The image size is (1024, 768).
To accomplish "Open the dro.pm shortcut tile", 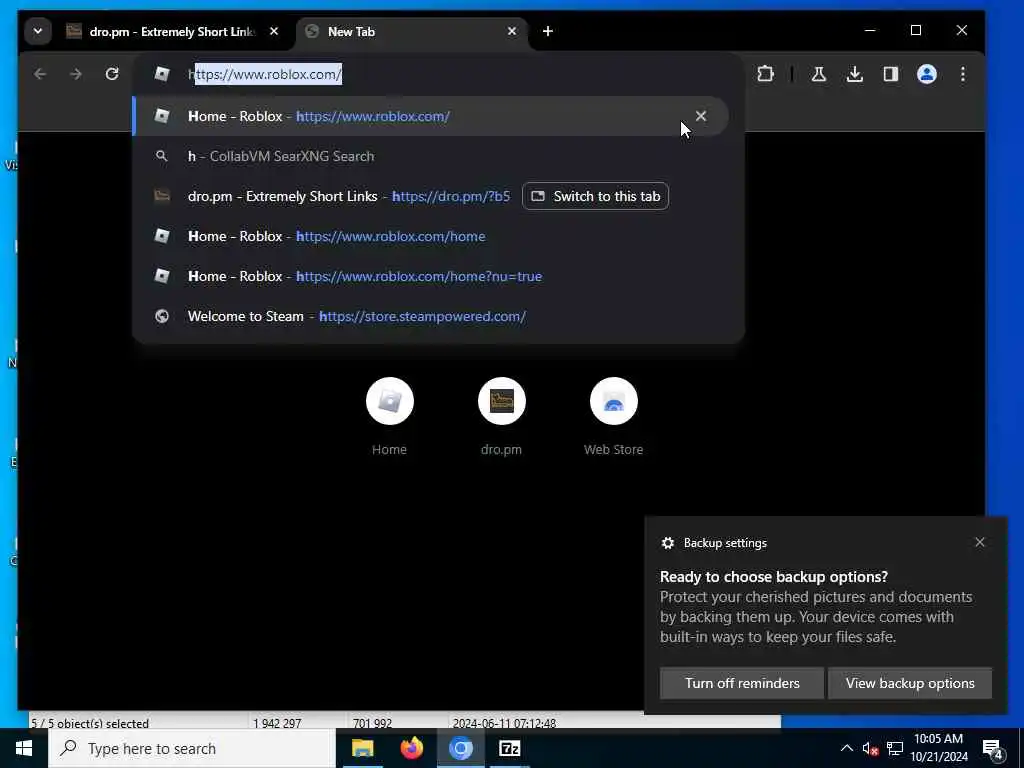I will [502, 416].
